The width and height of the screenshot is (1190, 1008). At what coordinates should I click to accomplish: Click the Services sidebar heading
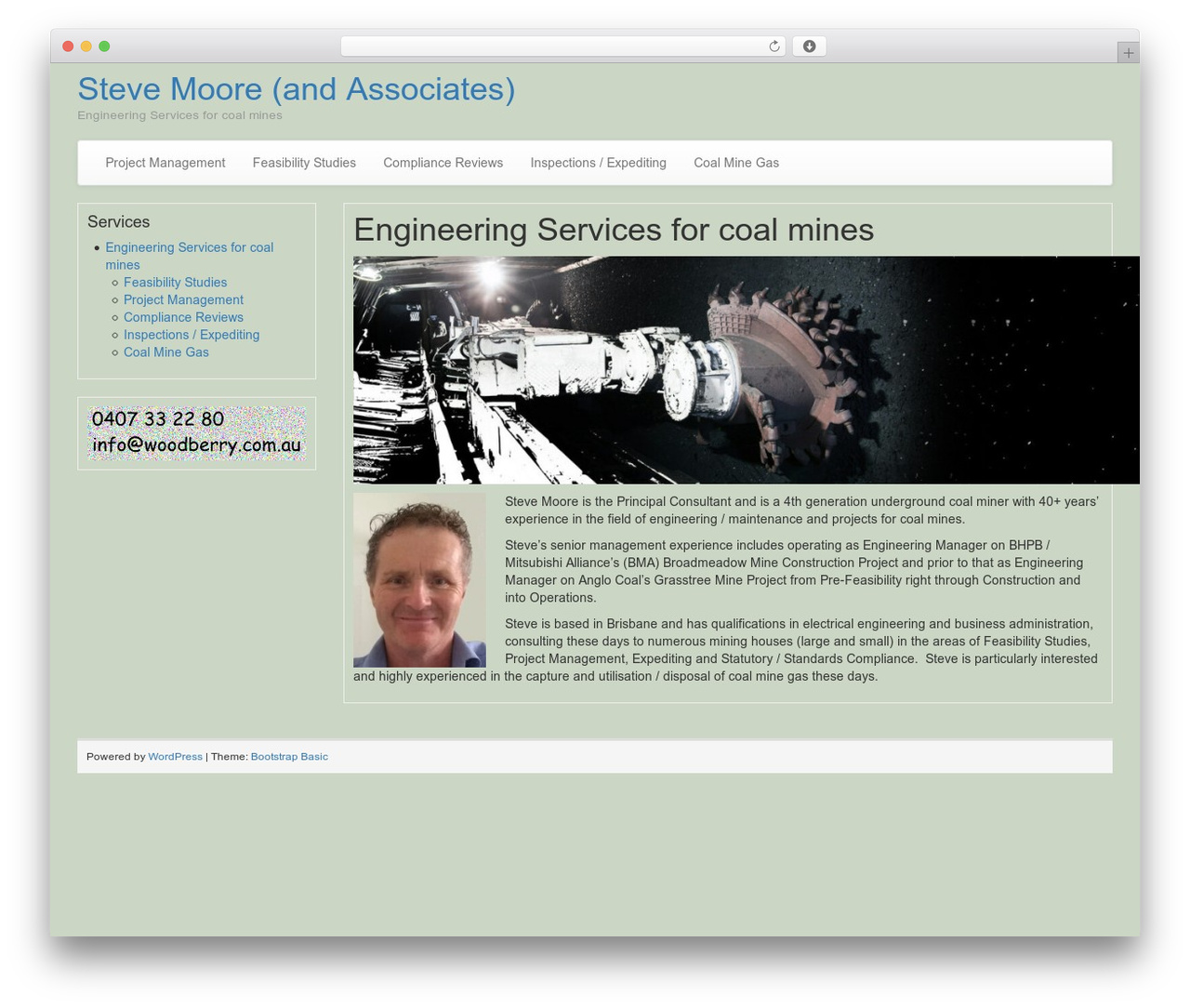click(119, 222)
